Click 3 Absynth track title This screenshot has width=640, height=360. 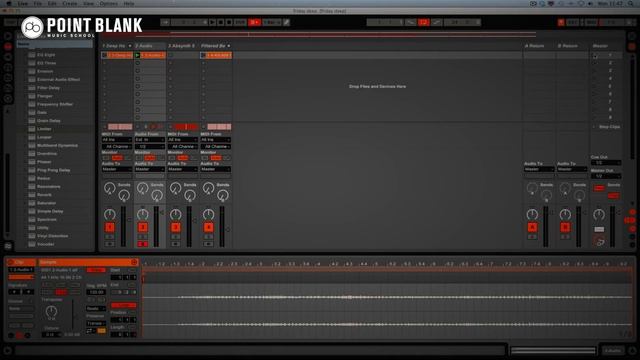pyautogui.click(x=182, y=46)
